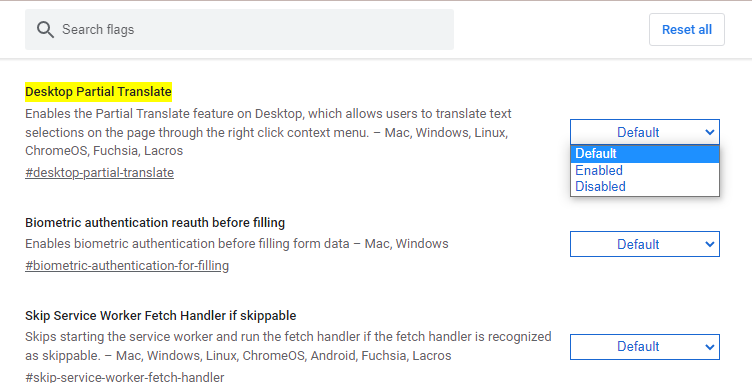Click the Skip Service Worker Fetch Handler title
Viewport: 752px width, 383px height.
click(x=161, y=315)
